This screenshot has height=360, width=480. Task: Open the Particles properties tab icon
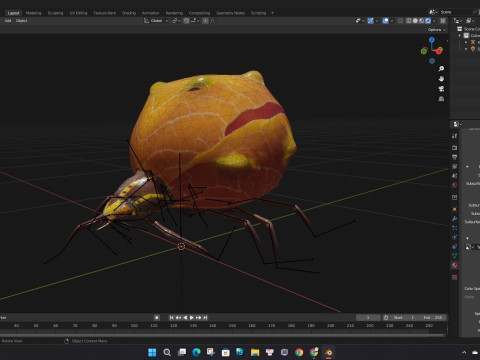pyautogui.click(x=455, y=228)
